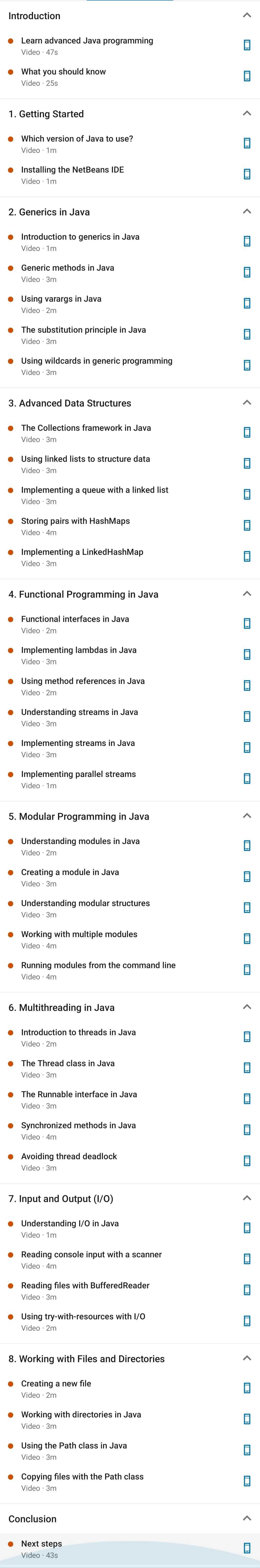
Task: Tap download icon for "Avoiding thread deadlock"
Action: (247, 1161)
